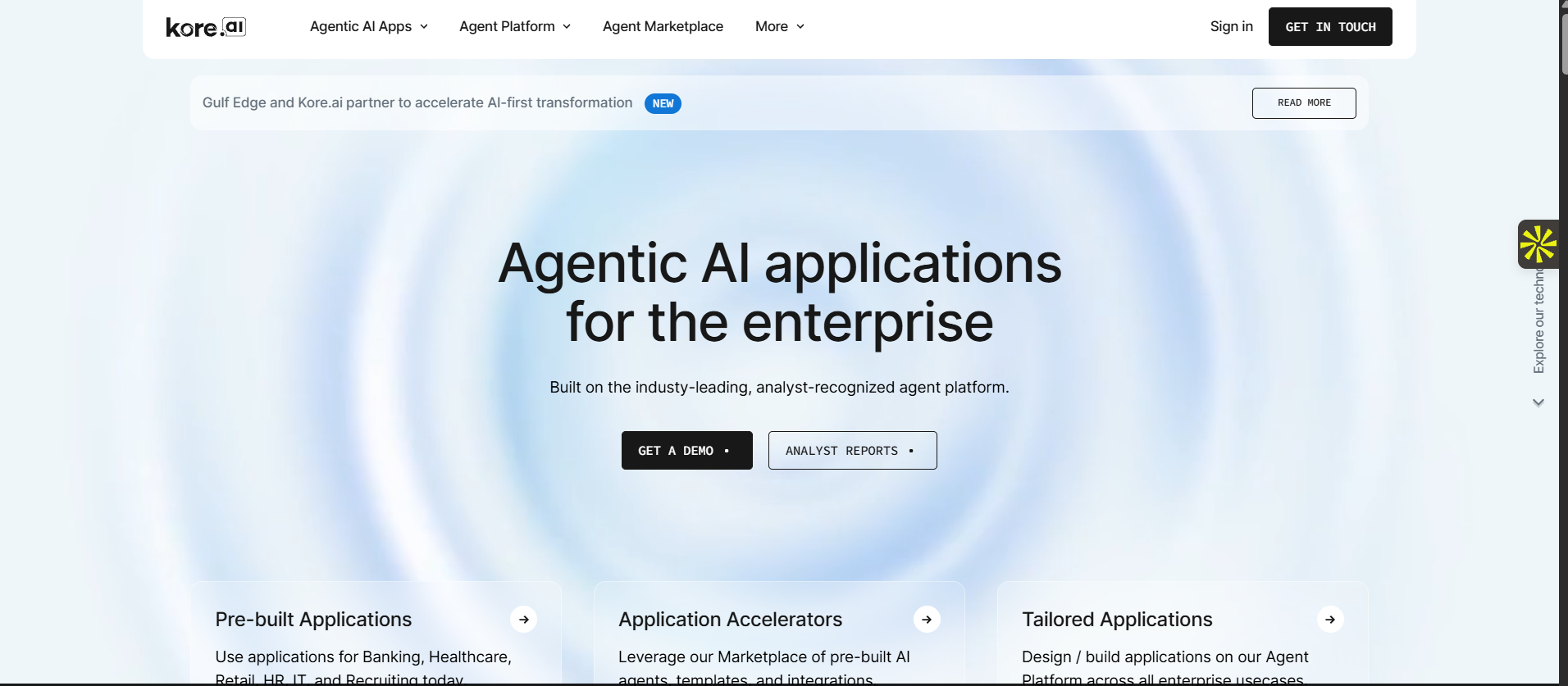Expand the Agentic AI Apps menu

[369, 26]
